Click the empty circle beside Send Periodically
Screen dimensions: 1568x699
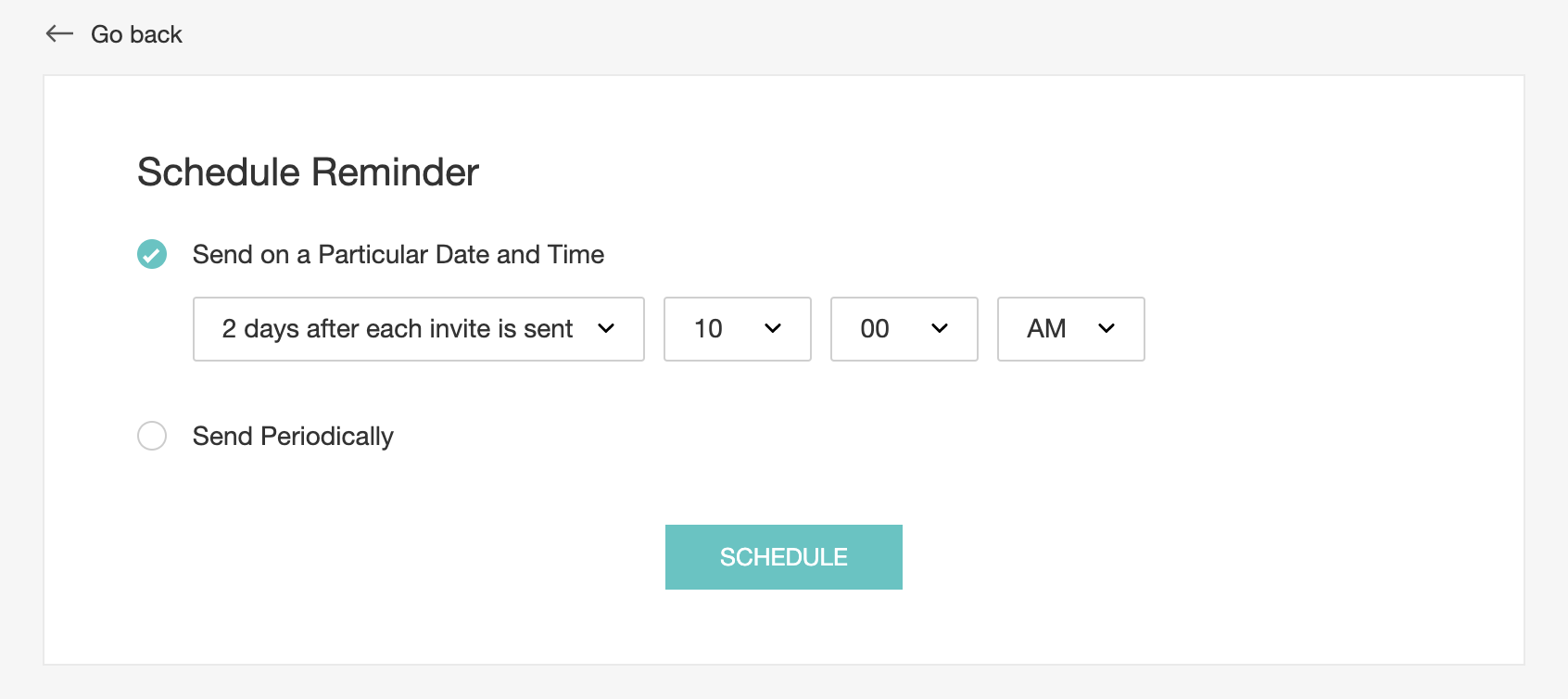[x=152, y=436]
